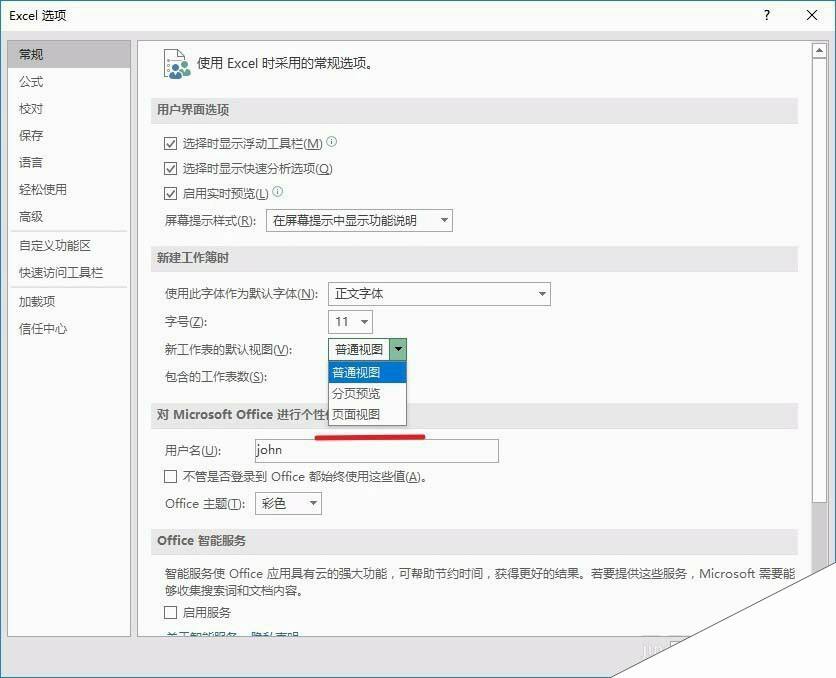
Task: Open the 语言 category
Action: 69,163
